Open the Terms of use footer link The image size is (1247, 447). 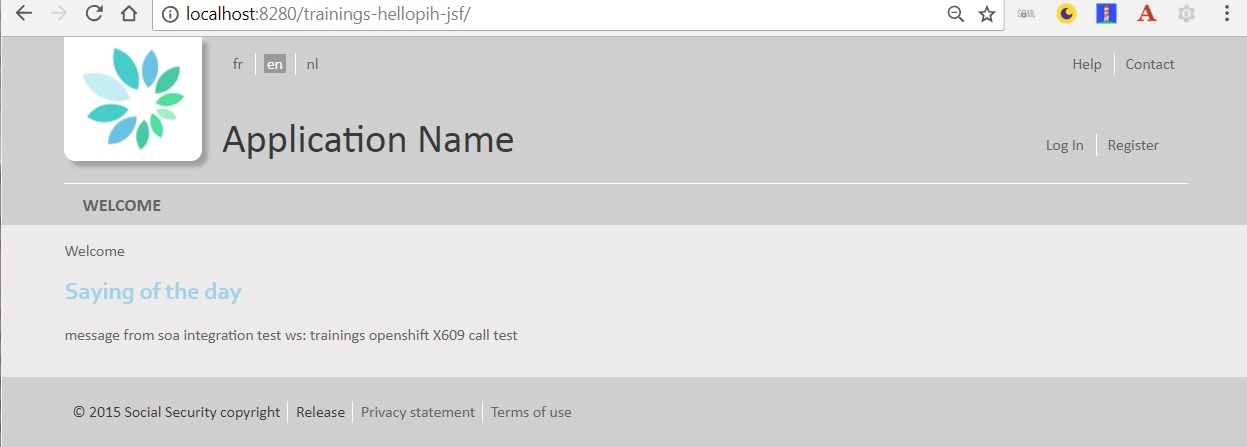[531, 412]
